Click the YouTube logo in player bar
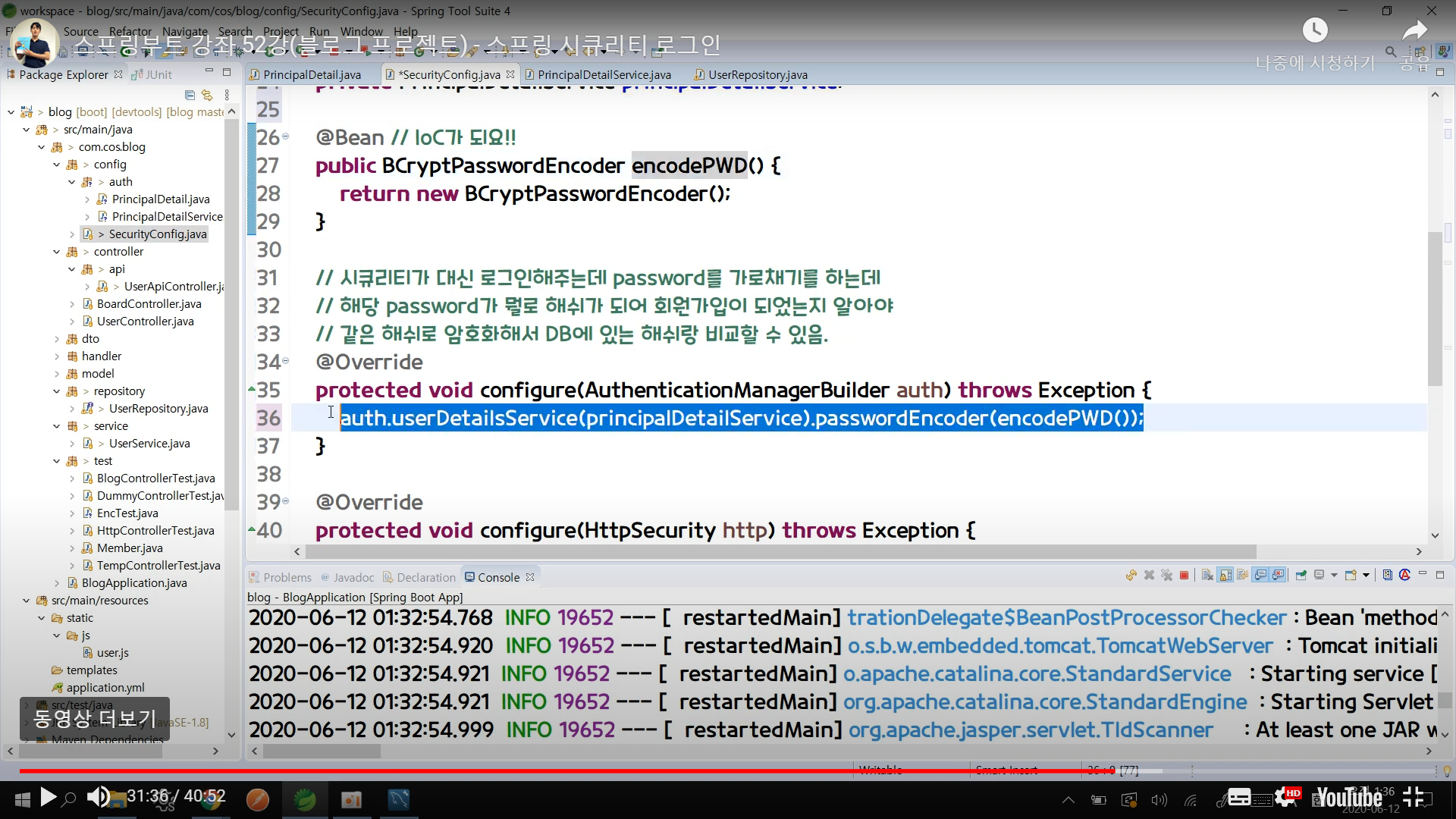The height and width of the screenshot is (819, 1456). tap(1349, 797)
